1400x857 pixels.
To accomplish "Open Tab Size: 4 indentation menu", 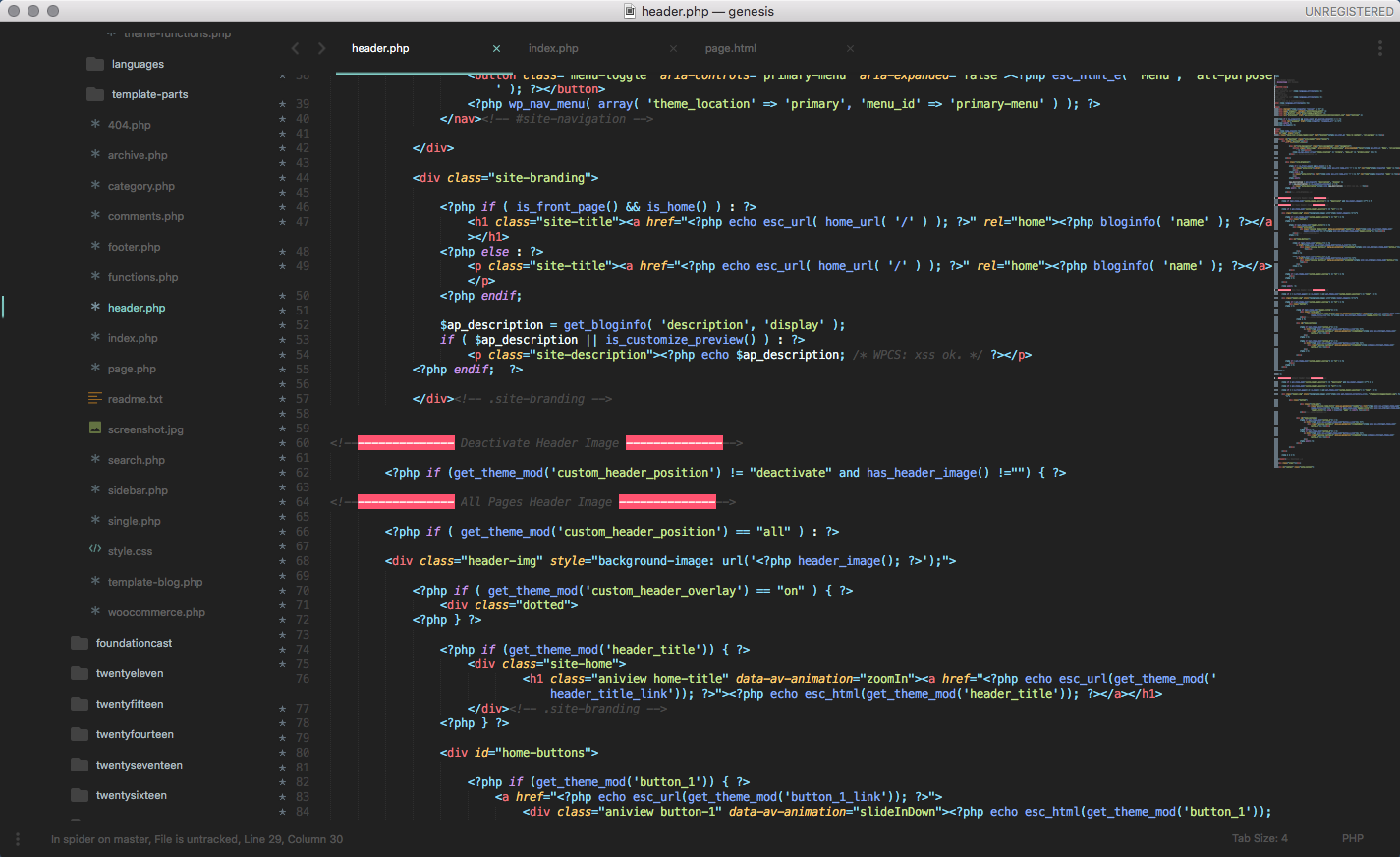I will pos(1260,838).
